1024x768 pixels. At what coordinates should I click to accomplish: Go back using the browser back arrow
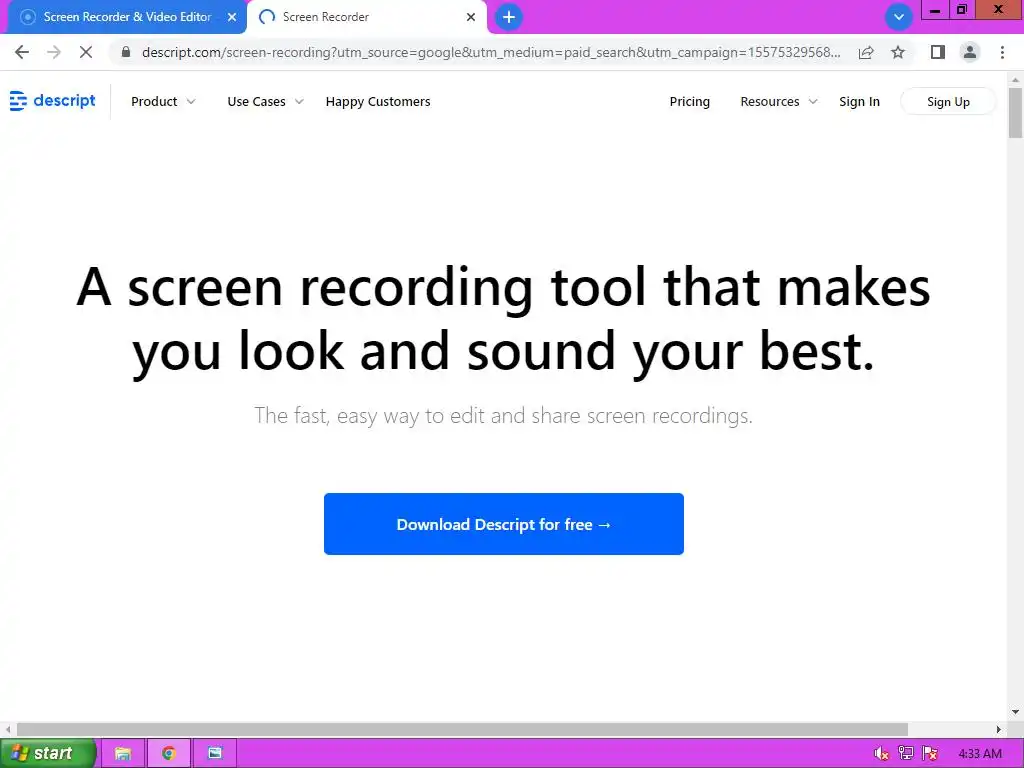pos(22,52)
